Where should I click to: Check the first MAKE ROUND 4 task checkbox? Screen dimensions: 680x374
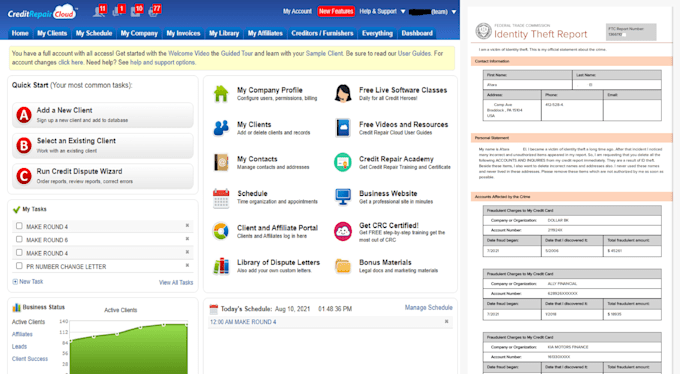coord(19,226)
